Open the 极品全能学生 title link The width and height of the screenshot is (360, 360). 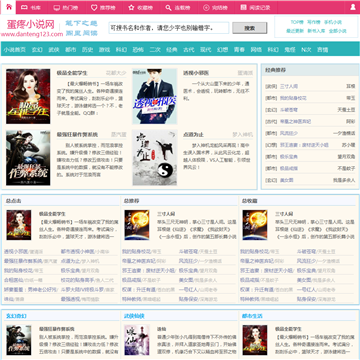click(x=72, y=73)
